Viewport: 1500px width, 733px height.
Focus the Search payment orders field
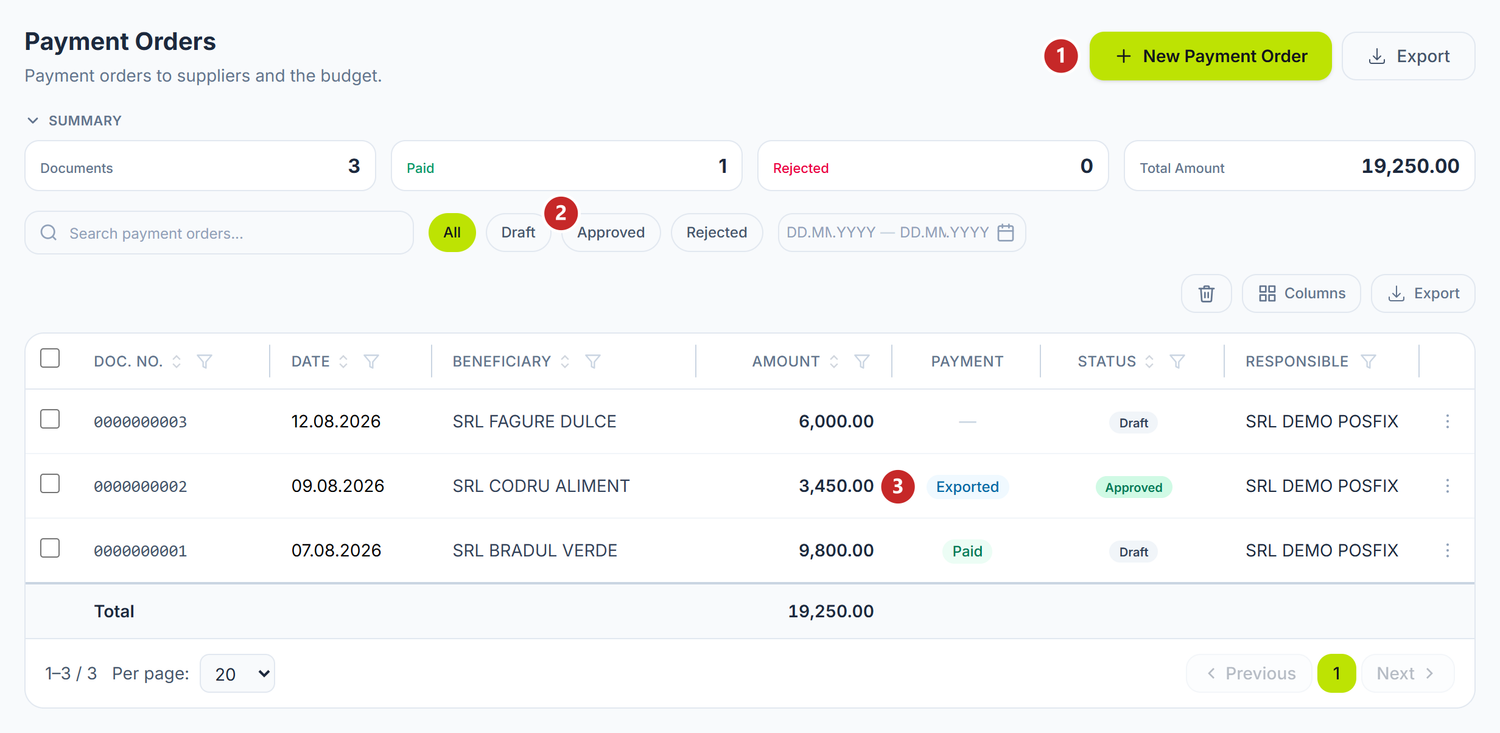click(219, 233)
